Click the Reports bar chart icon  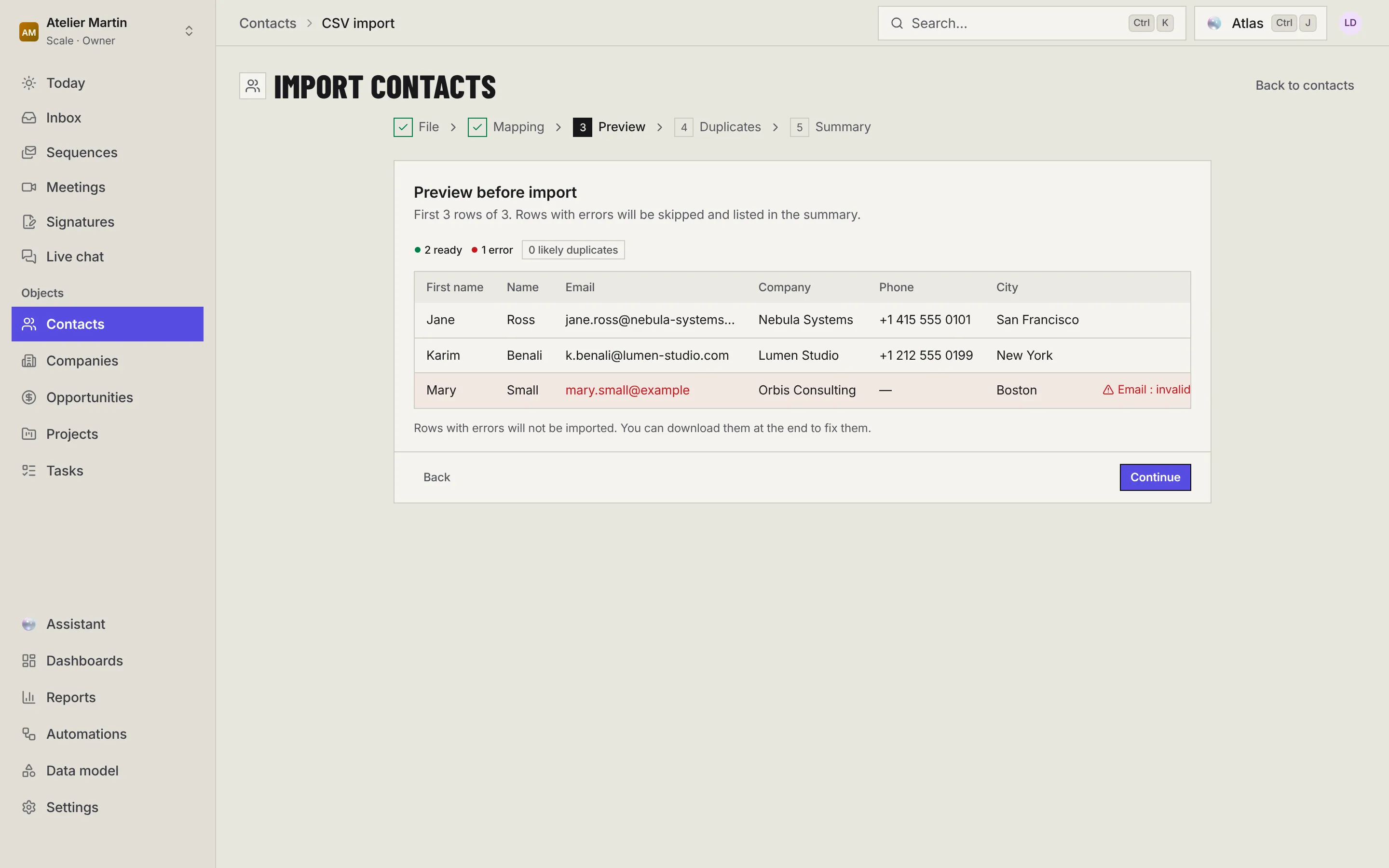point(29,697)
